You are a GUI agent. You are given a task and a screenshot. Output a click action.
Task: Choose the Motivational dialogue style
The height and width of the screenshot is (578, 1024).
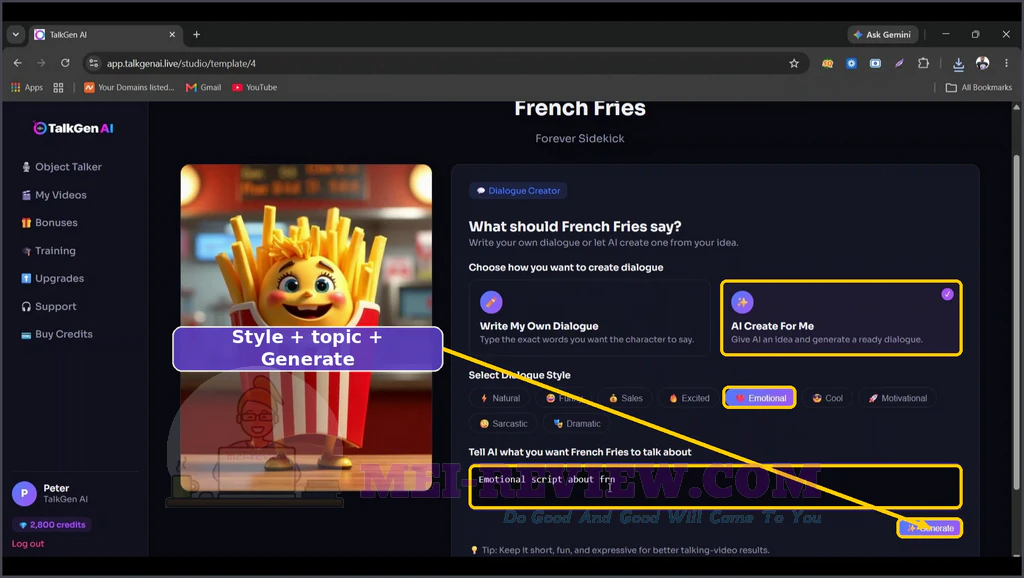(x=897, y=398)
